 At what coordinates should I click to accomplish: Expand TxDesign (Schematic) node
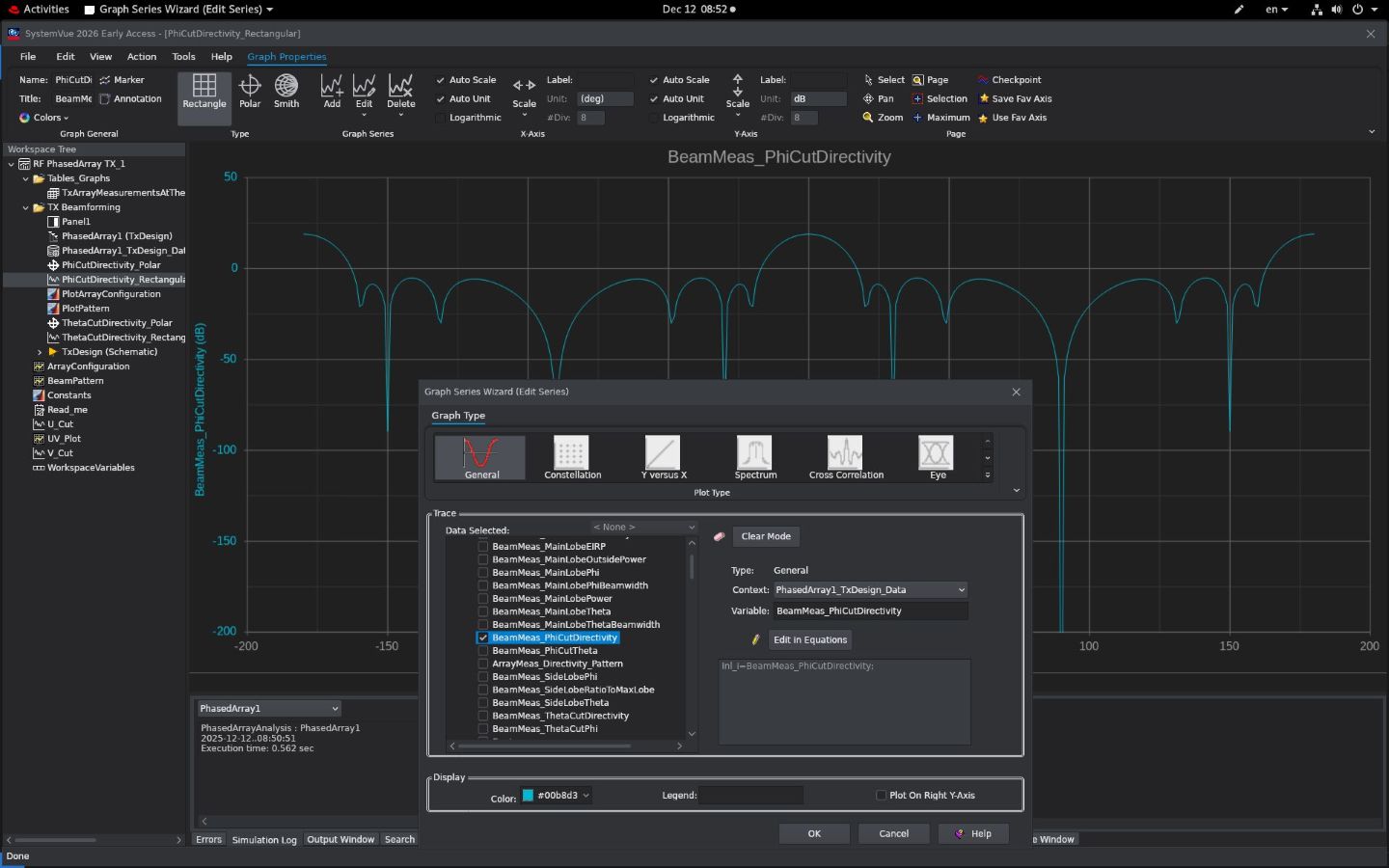pyautogui.click(x=40, y=352)
